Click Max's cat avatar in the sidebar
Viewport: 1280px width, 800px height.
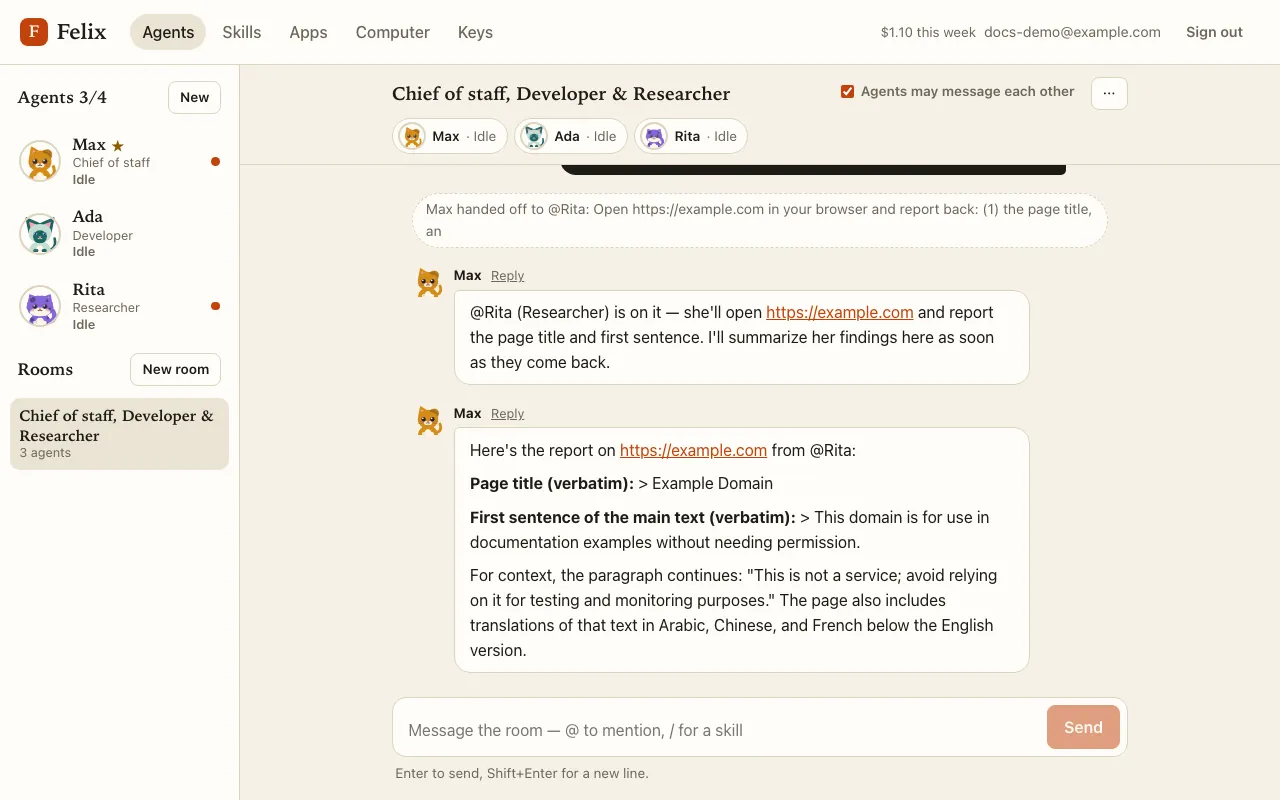[40, 161]
